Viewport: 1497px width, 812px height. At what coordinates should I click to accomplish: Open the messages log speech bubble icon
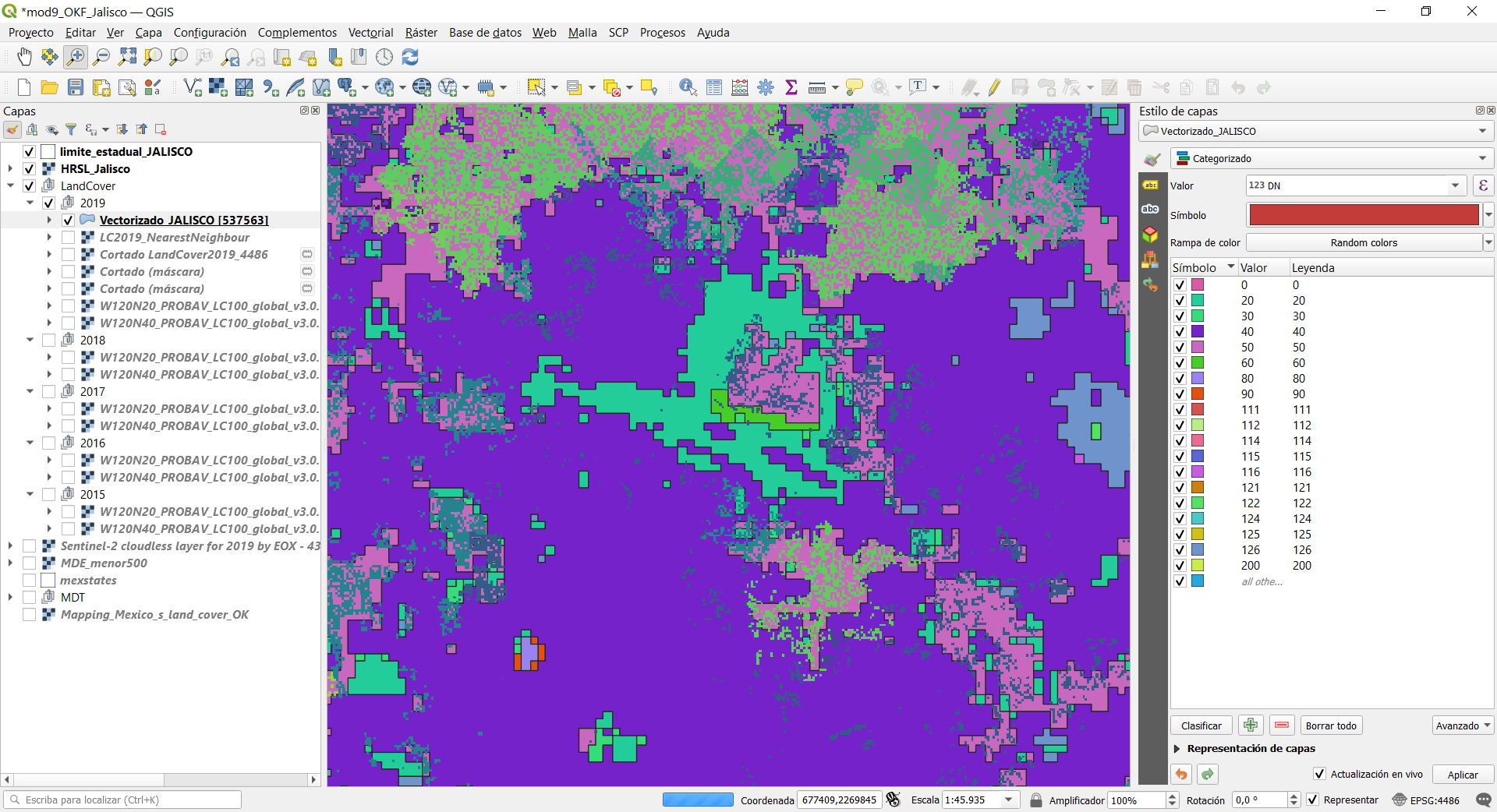pyautogui.click(x=1483, y=800)
